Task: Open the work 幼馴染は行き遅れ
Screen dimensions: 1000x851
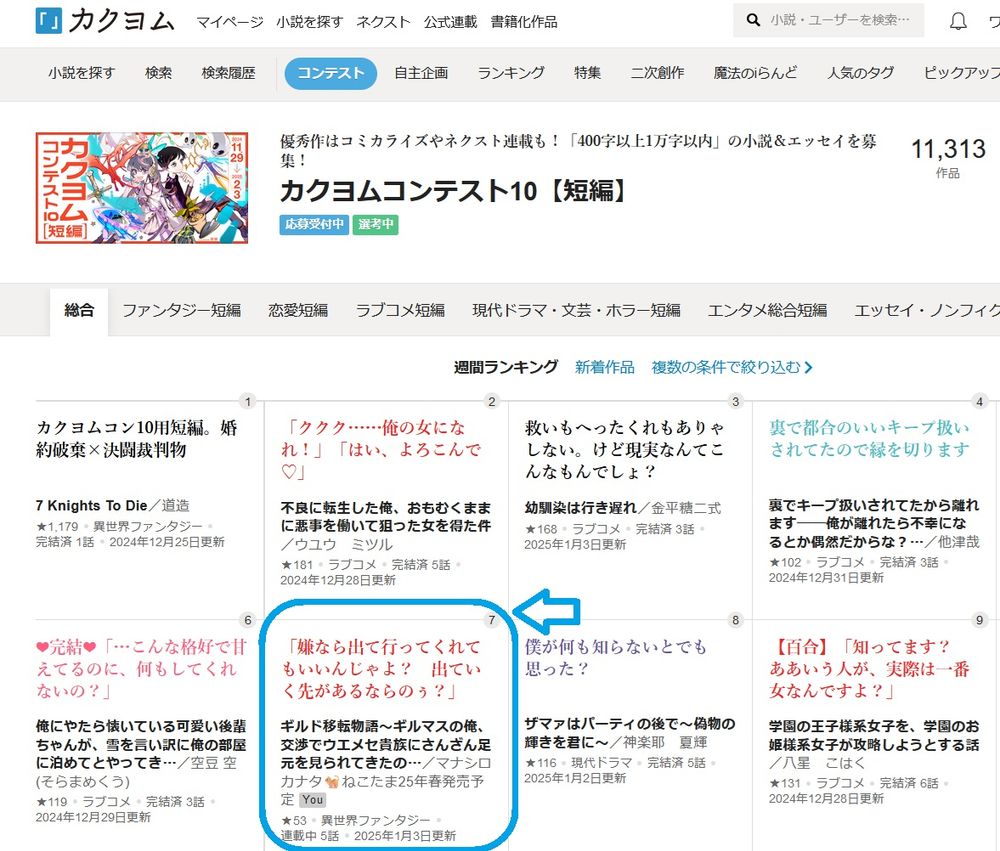Action: click(x=580, y=508)
